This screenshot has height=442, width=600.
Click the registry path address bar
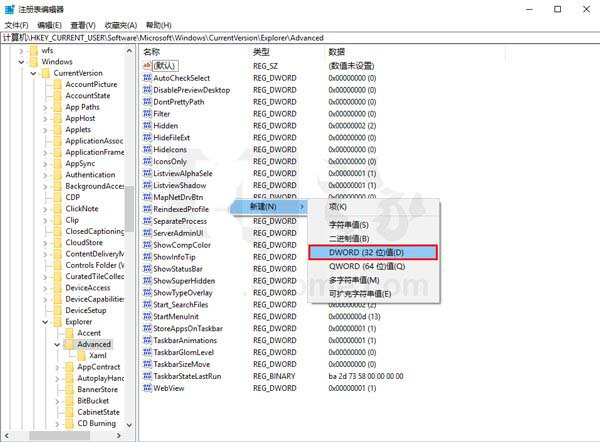pos(300,38)
